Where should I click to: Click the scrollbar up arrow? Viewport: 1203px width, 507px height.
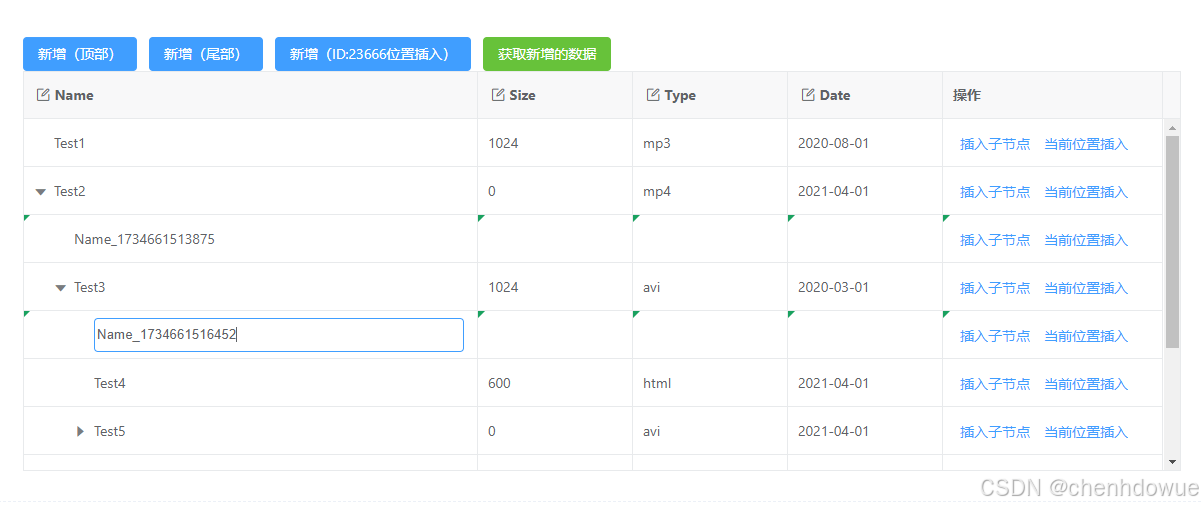tap(1173, 127)
